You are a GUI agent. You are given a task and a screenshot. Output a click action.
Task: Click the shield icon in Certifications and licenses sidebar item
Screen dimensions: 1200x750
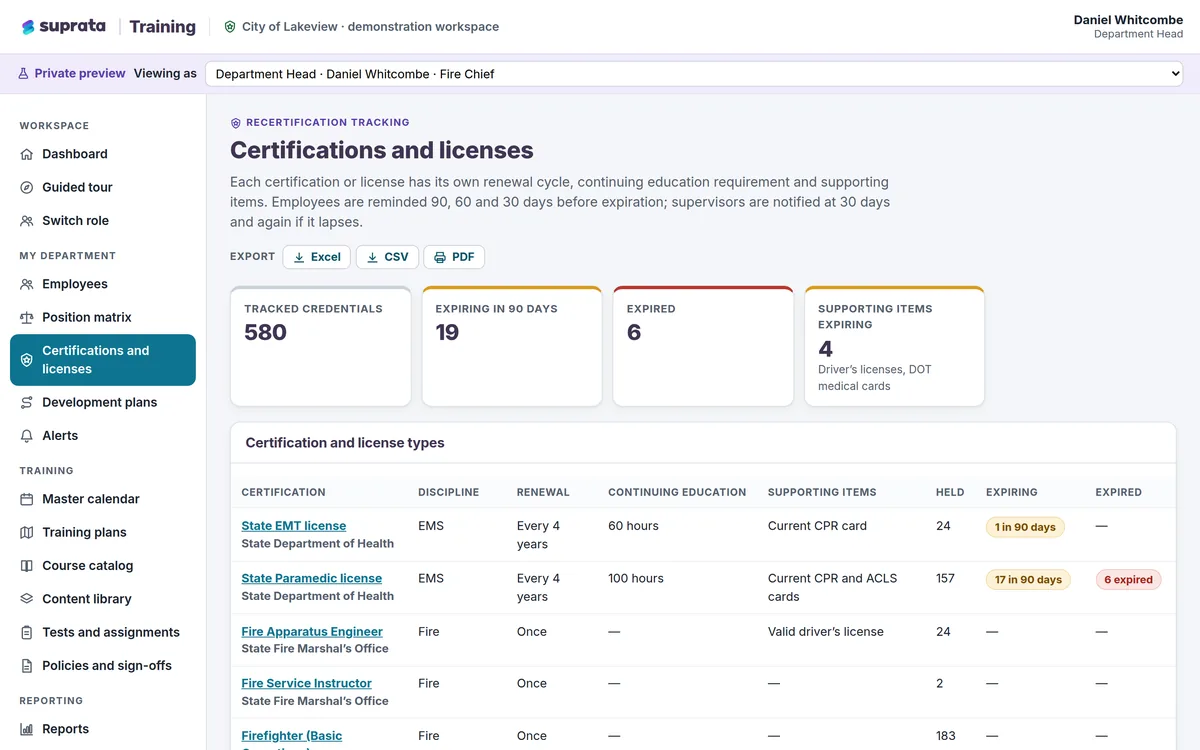pyautogui.click(x=27, y=360)
